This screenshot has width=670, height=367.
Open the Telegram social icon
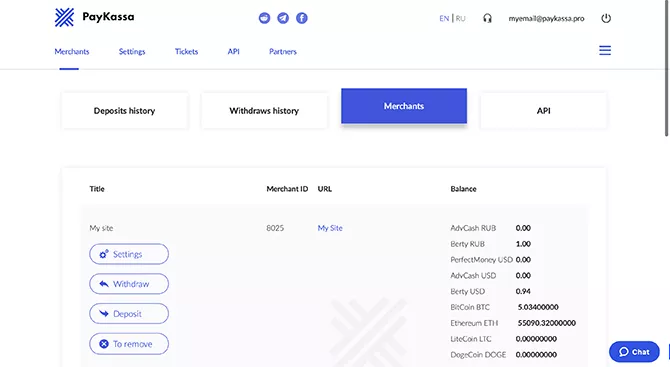pos(283,18)
